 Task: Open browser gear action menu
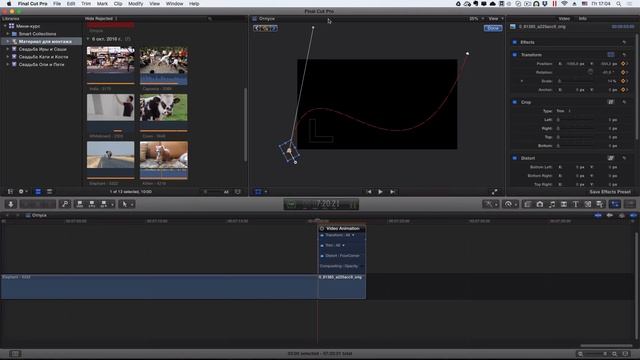(22, 191)
